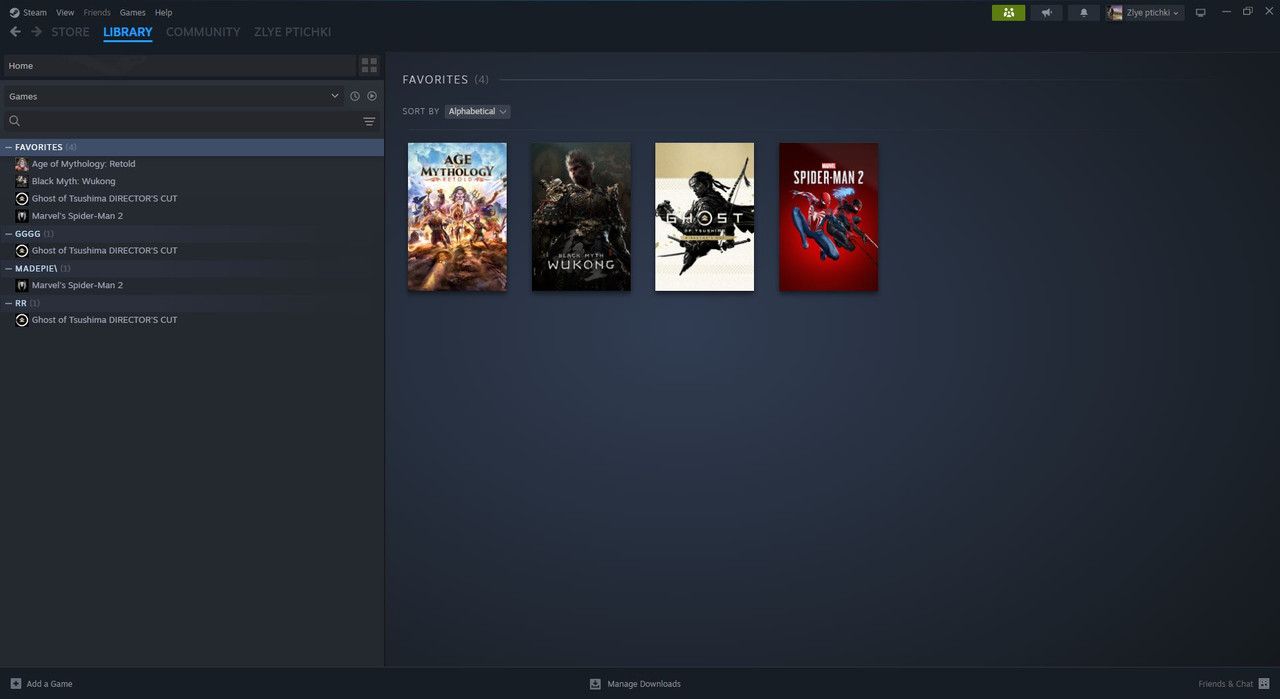The width and height of the screenshot is (1280, 699).
Task: Click the Manage Downloads label
Action: (x=644, y=684)
